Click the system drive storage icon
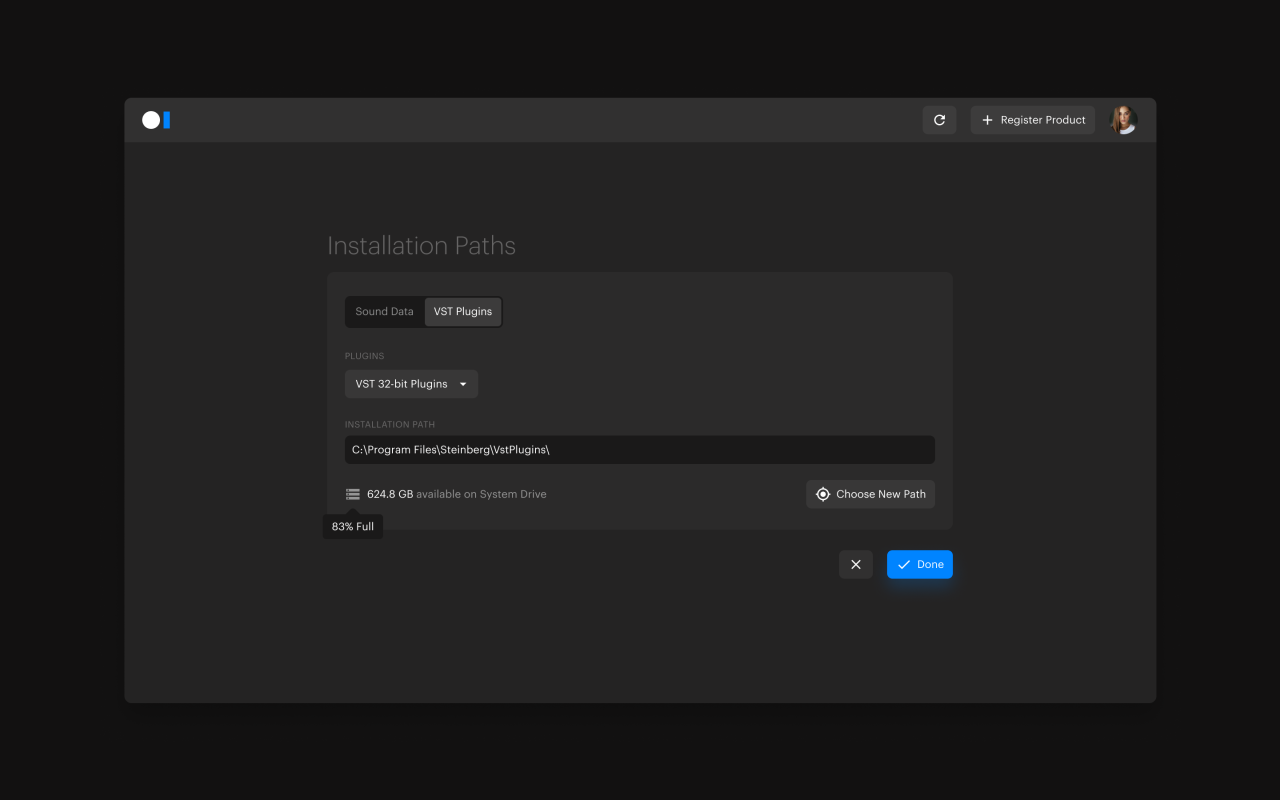Viewport: 1280px width, 800px height. click(353, 494)
